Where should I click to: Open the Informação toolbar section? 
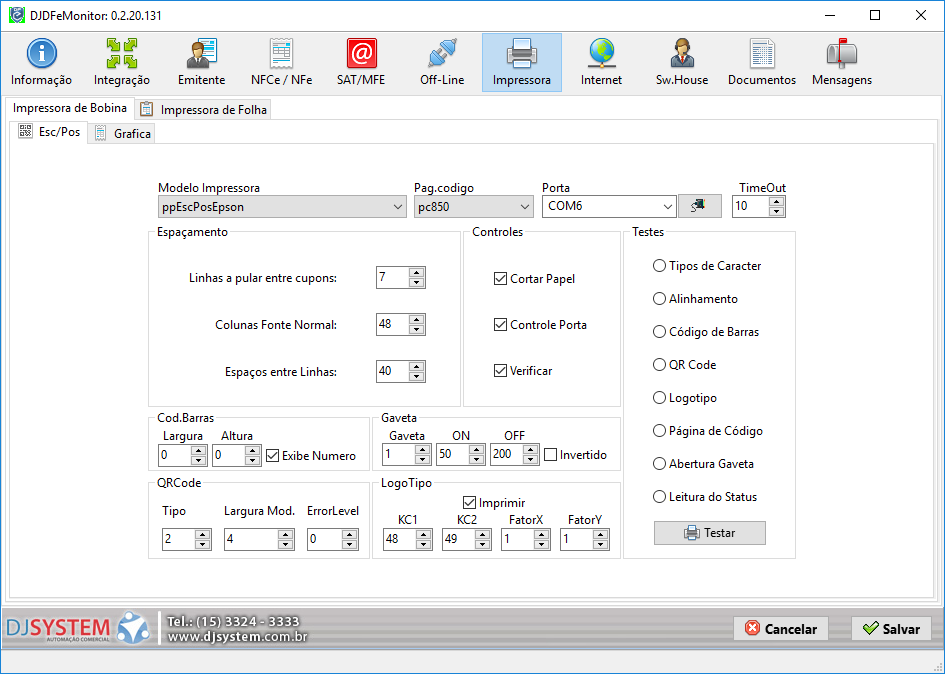click(41, 62)
